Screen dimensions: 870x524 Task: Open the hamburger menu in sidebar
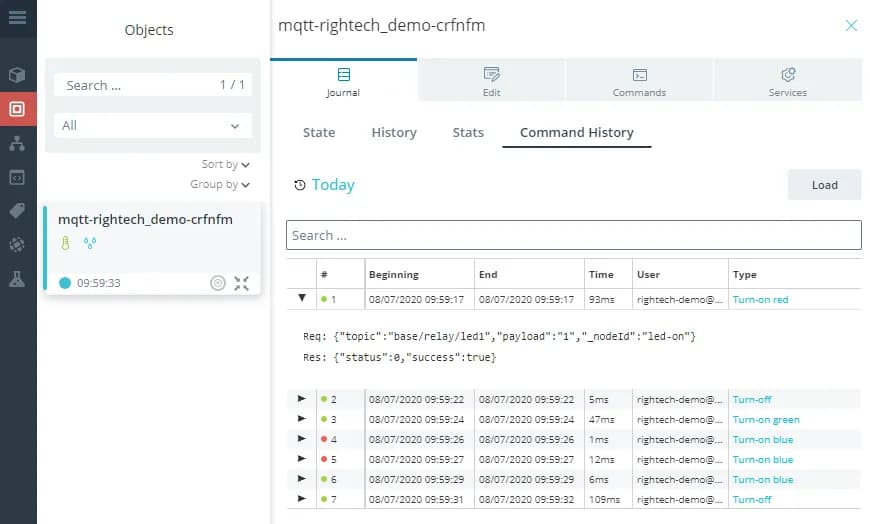(17, 18)
